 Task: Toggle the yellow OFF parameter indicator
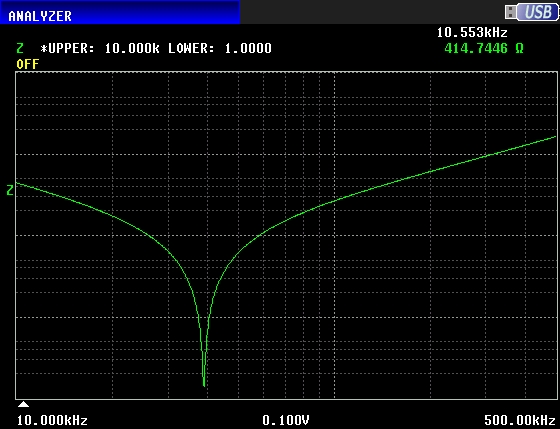point(28,64)
